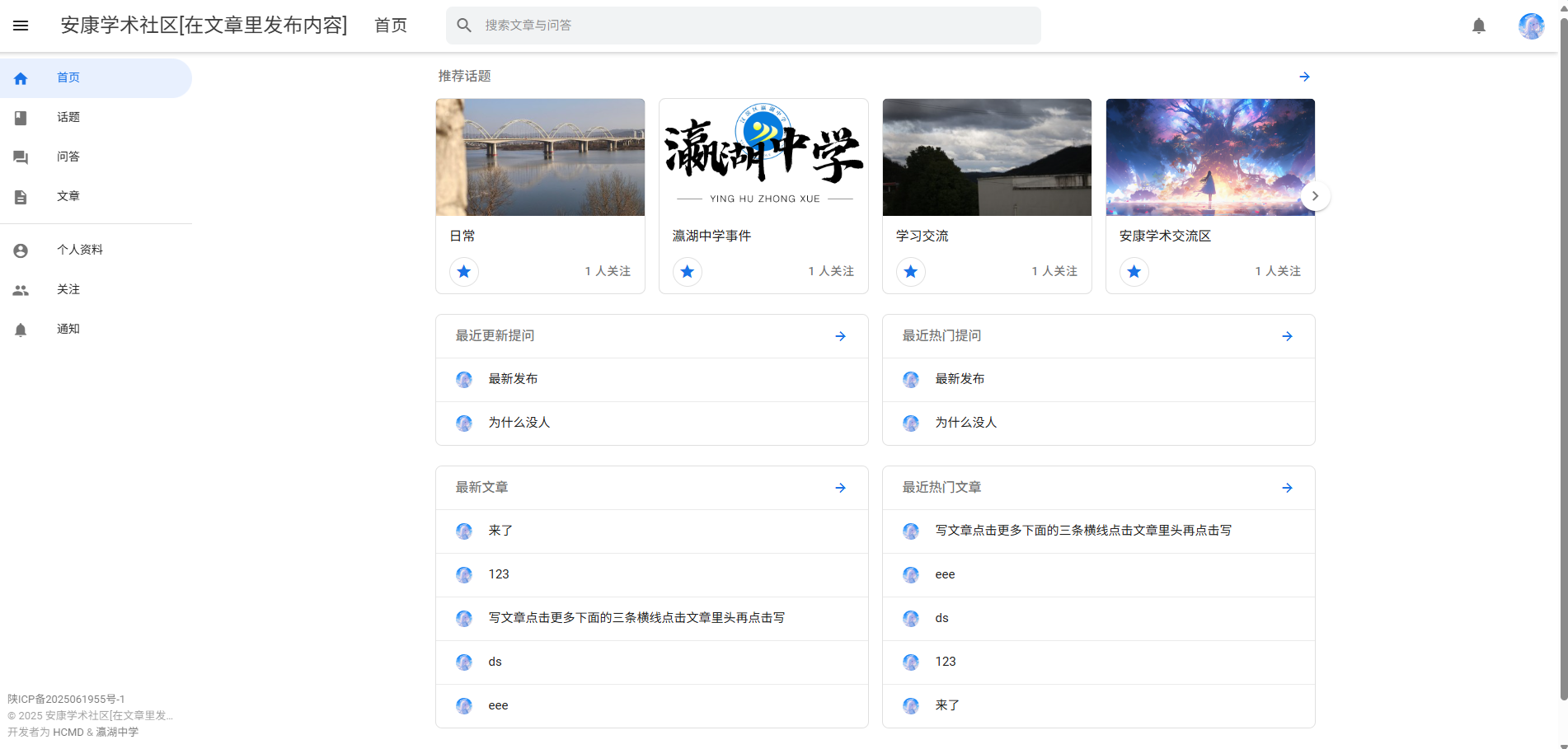Open 个人资料 in the sidebar
1568x749 pixels.
pos(96,250)
